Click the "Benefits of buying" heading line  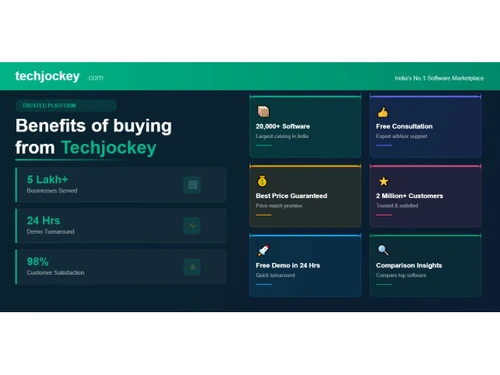click(94, 126)
